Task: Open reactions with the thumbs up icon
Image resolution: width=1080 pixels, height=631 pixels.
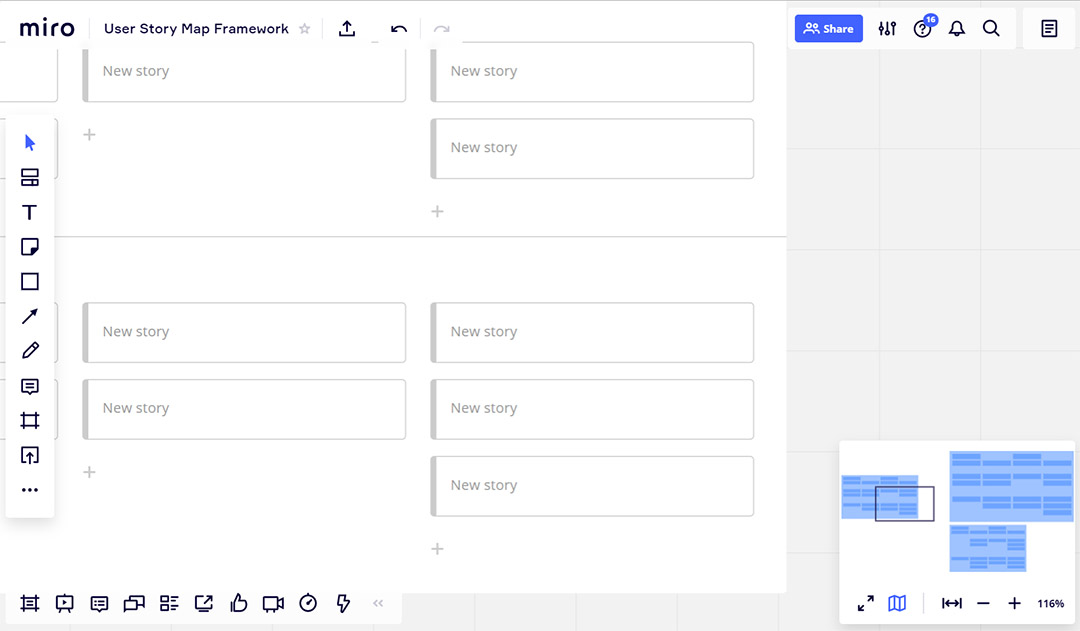Action: pyautogui.click(x=238, y=603)
